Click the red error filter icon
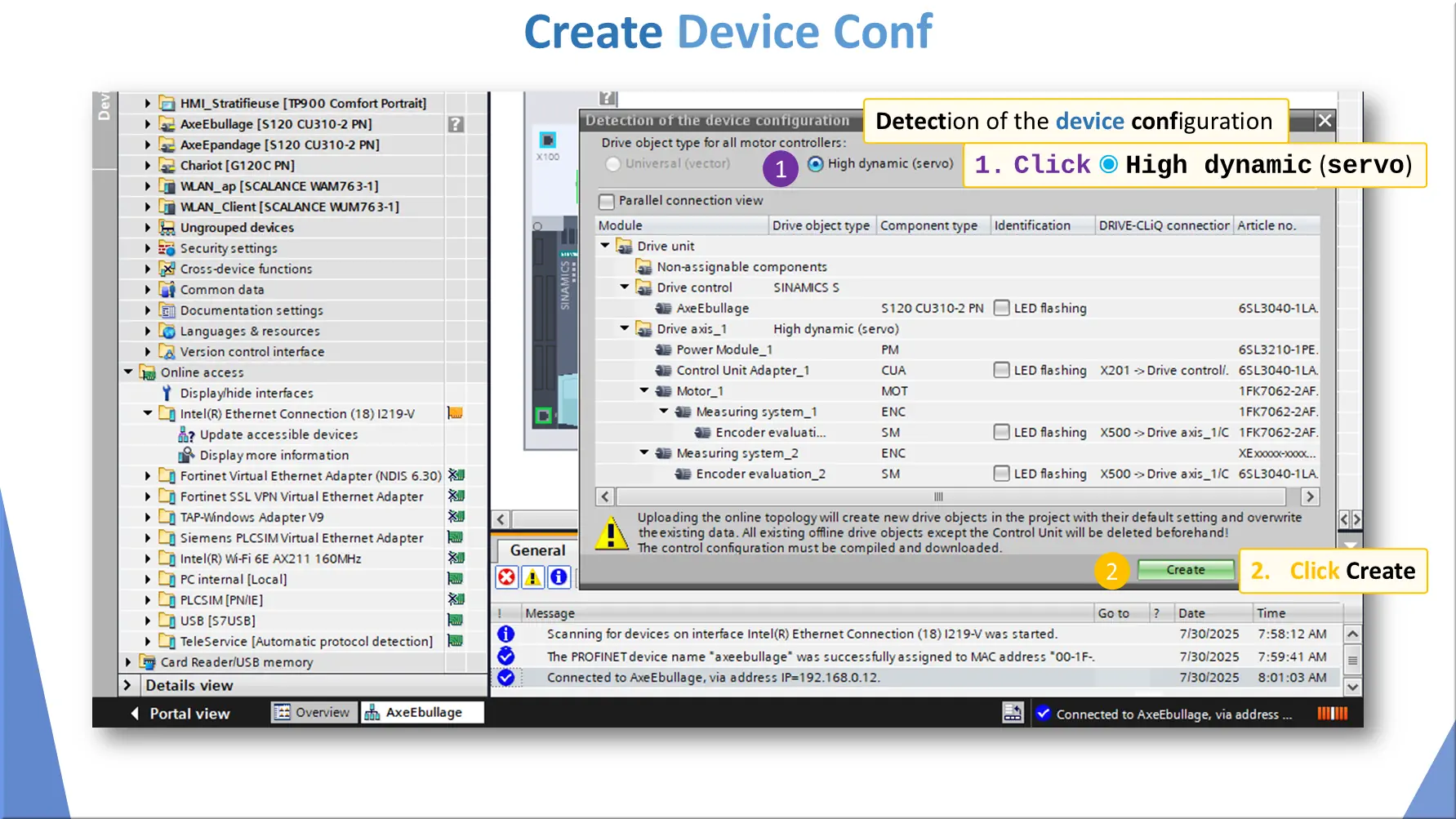1456x819 pixels. tap(506, 577)
